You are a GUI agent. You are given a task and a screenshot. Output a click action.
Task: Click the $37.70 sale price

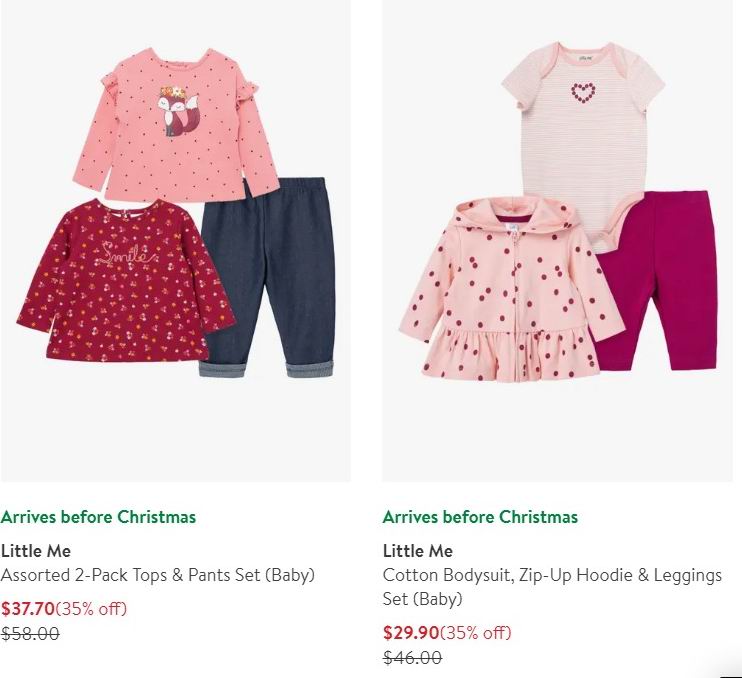(x=28, y=608)
